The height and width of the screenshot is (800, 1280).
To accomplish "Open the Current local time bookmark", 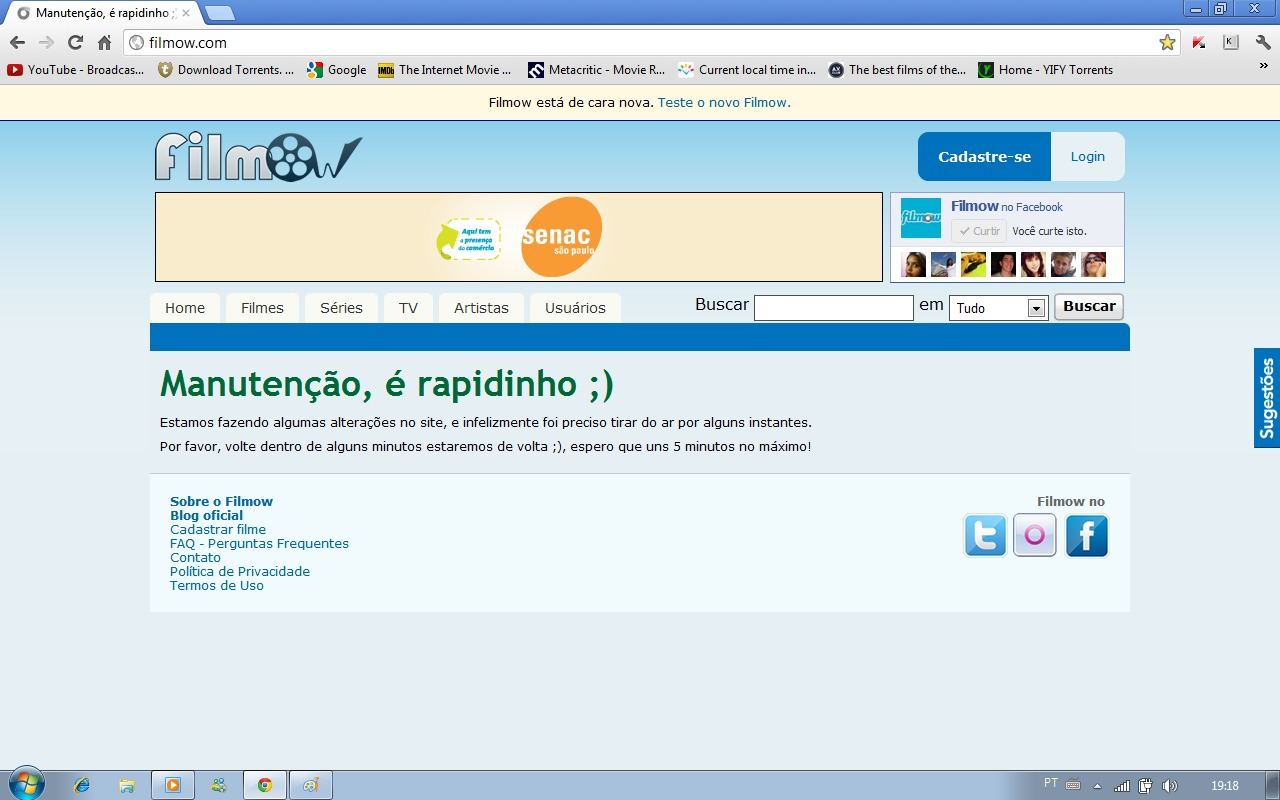I will click(x=747, y=70).
